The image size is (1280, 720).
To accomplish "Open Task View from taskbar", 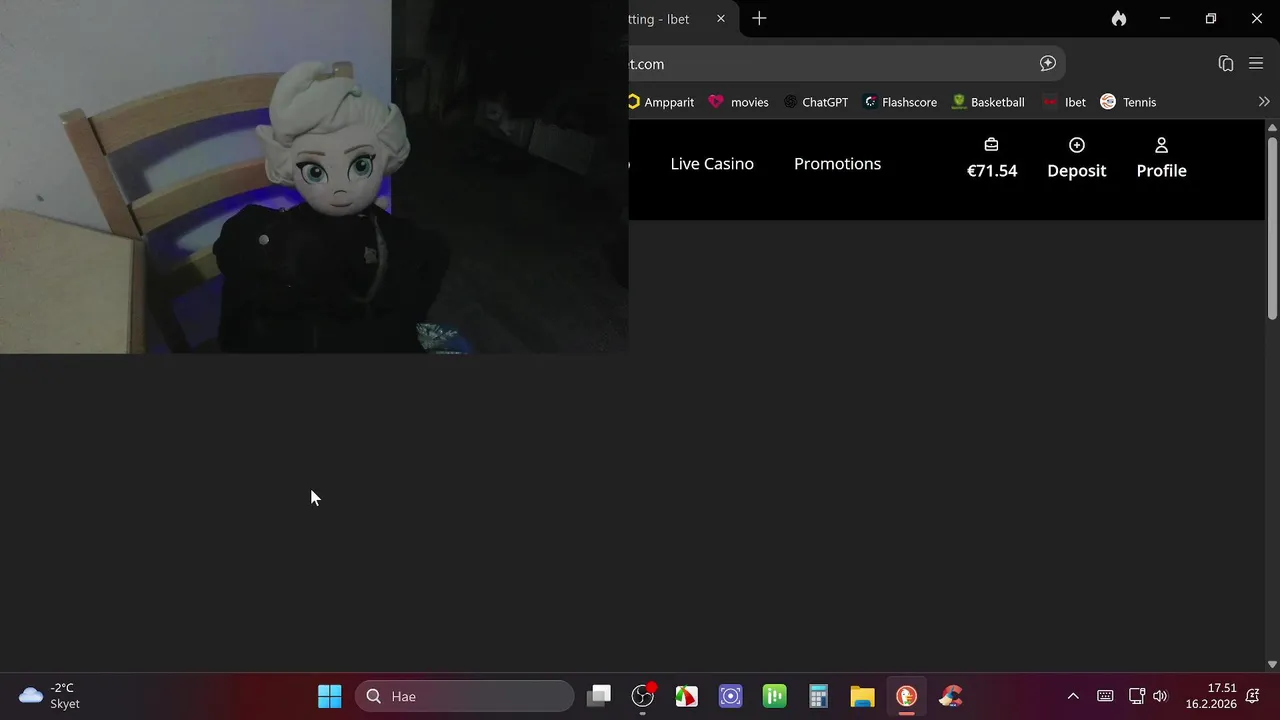I will coord(599,696).
